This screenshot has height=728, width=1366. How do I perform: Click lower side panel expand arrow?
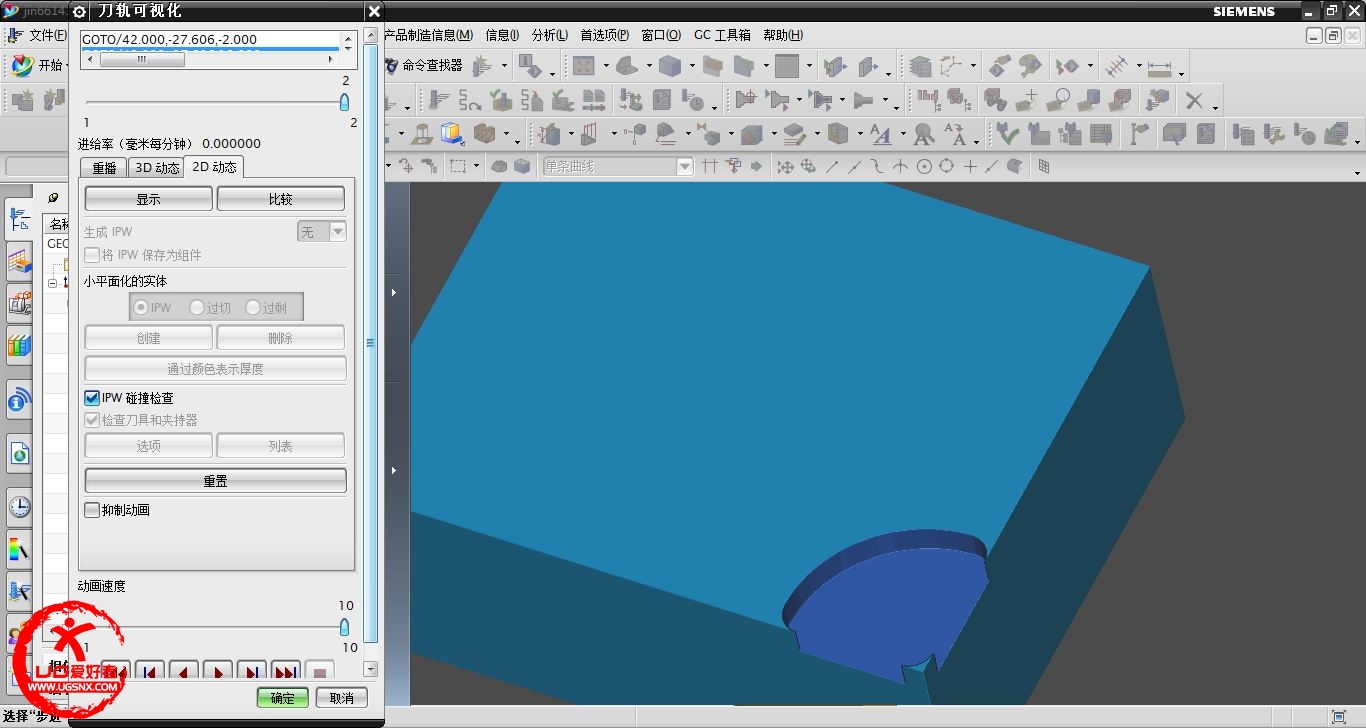pyautogui.click(x=394, y=470)
